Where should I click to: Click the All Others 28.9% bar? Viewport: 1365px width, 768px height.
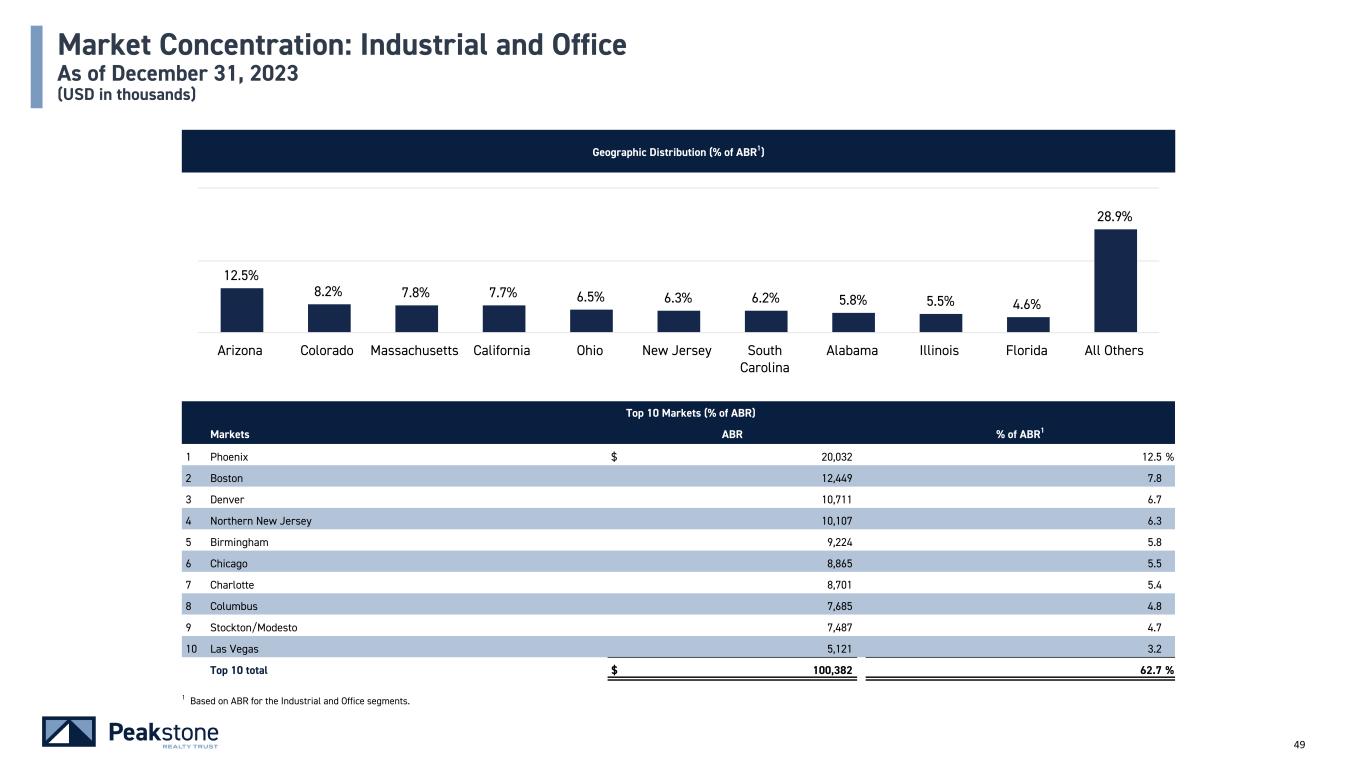[x=1115, y=281]
